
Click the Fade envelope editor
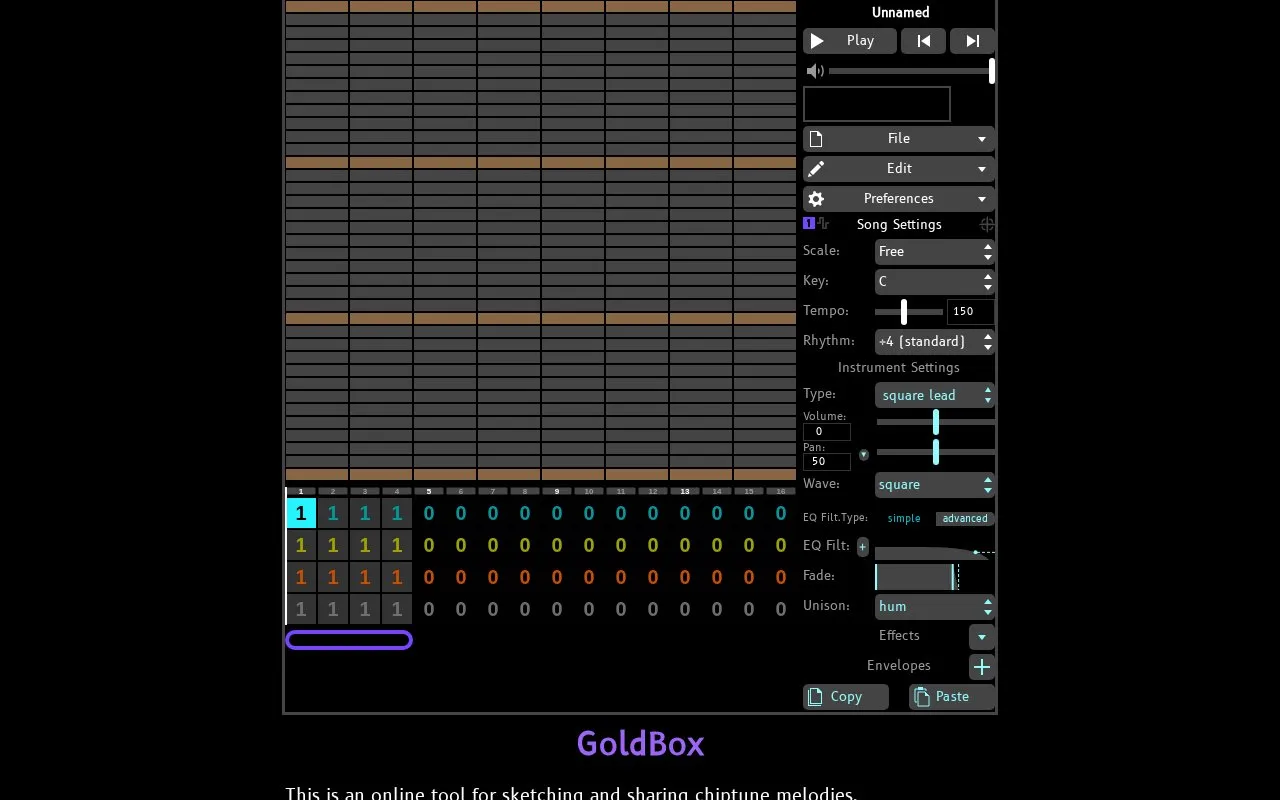pyautogui.click(x=935, y=577)
